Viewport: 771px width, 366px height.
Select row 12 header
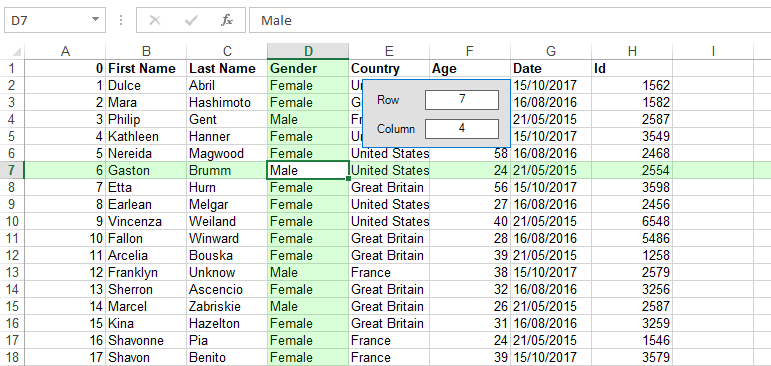[12, 255]
